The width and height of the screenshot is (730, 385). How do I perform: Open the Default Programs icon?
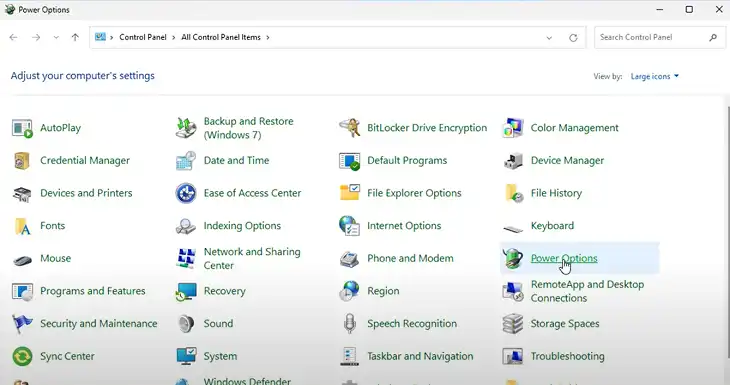point(349,161)
